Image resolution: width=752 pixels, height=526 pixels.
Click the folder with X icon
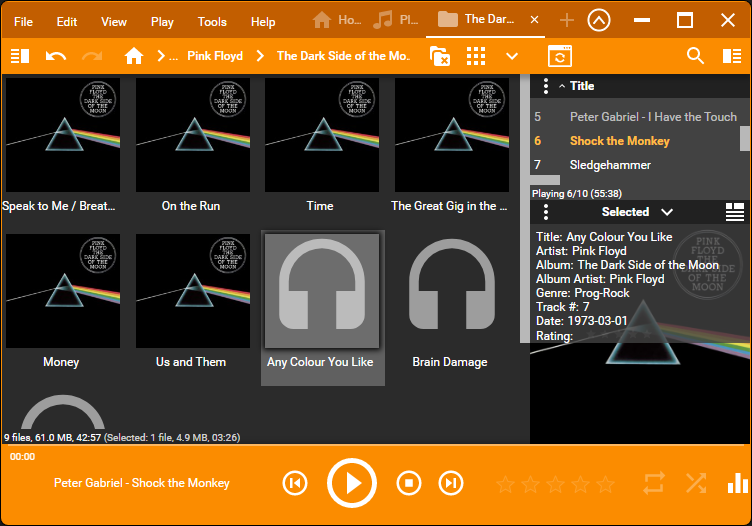click(439, 56)
